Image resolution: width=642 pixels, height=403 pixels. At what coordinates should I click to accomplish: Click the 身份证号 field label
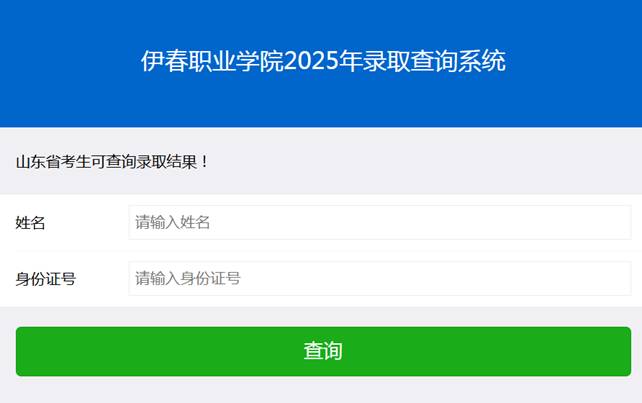[x=46, y=279]
